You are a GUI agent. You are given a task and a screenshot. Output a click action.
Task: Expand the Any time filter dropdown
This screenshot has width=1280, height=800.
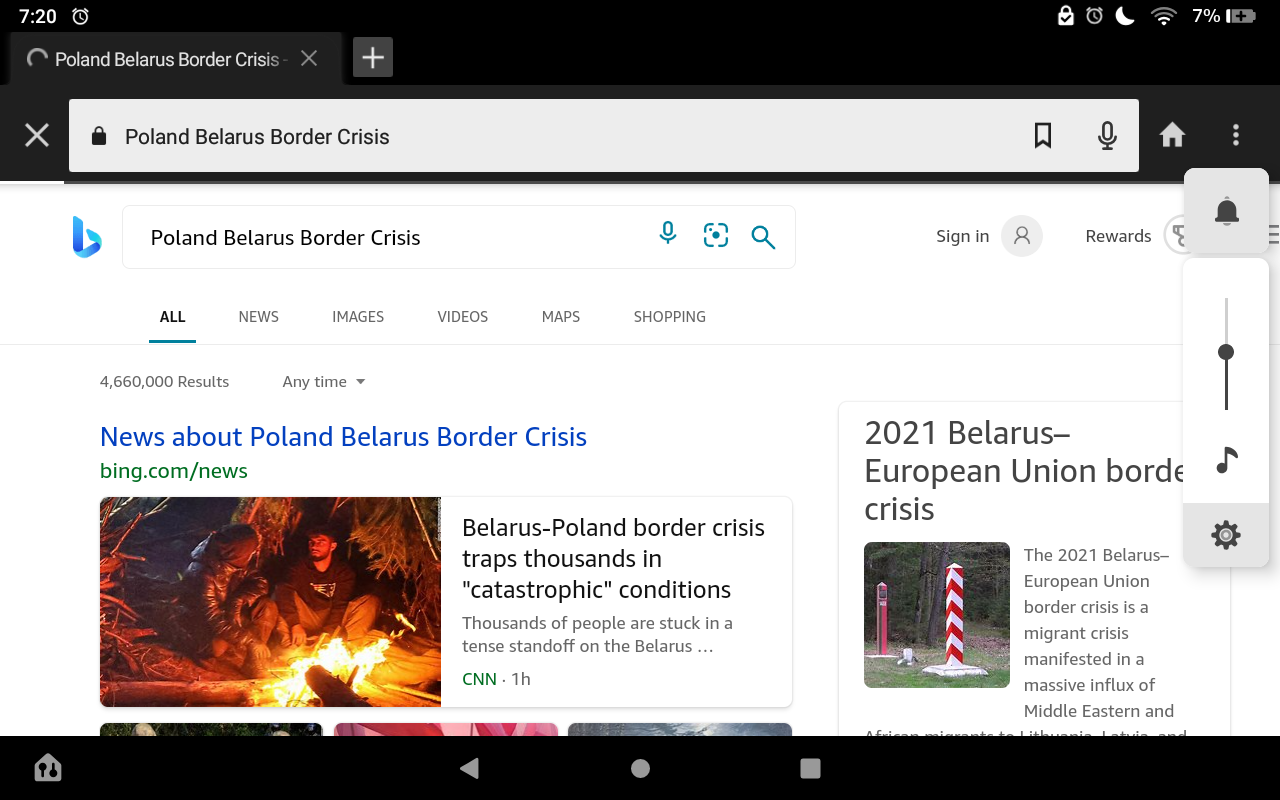coord(324,382)
